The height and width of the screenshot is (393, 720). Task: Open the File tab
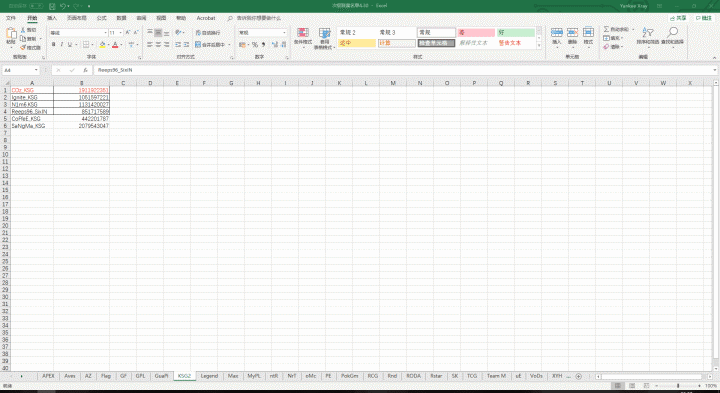[11, 18]
